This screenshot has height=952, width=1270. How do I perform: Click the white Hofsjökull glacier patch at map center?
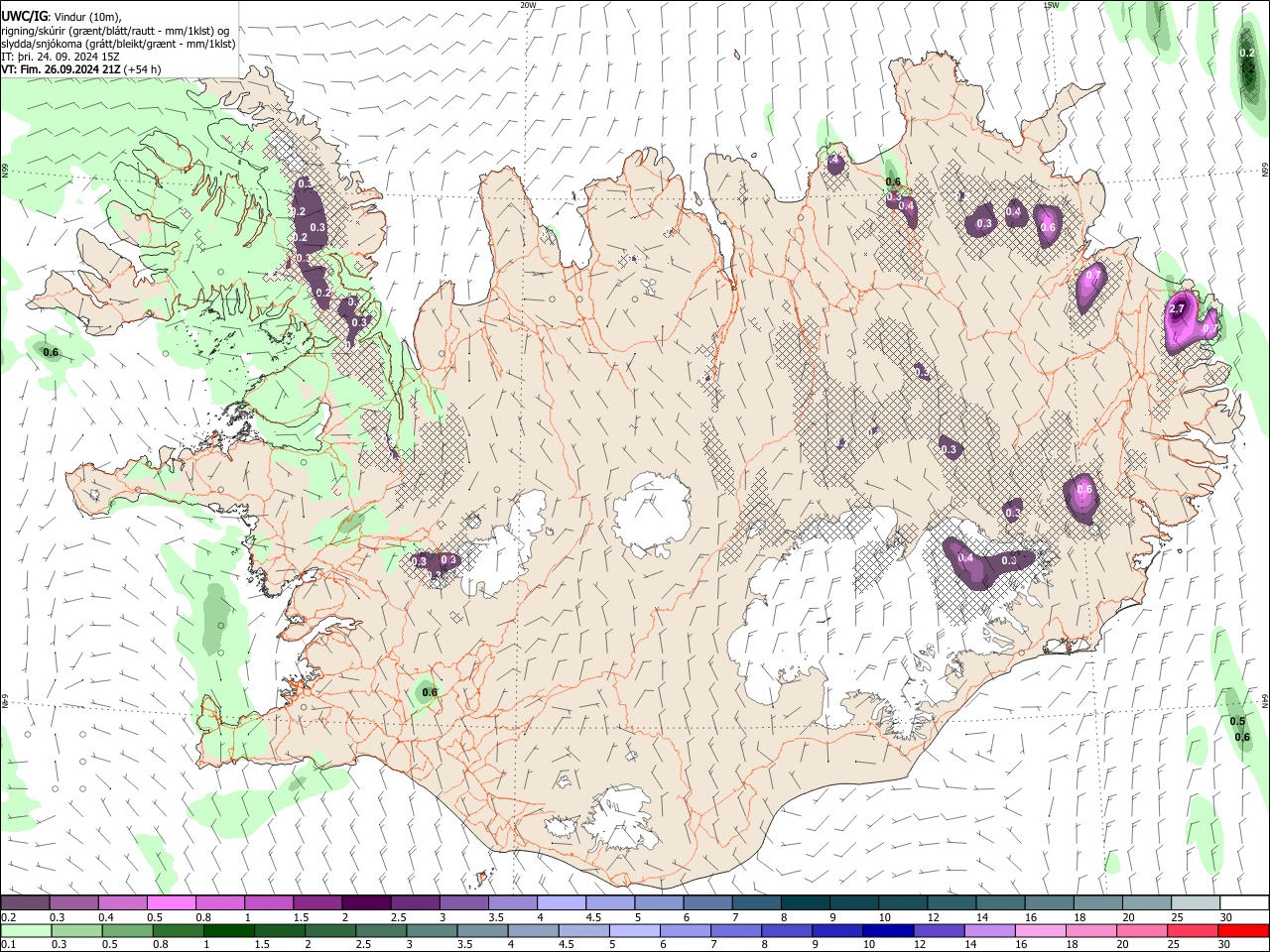(x=652, y=513)
